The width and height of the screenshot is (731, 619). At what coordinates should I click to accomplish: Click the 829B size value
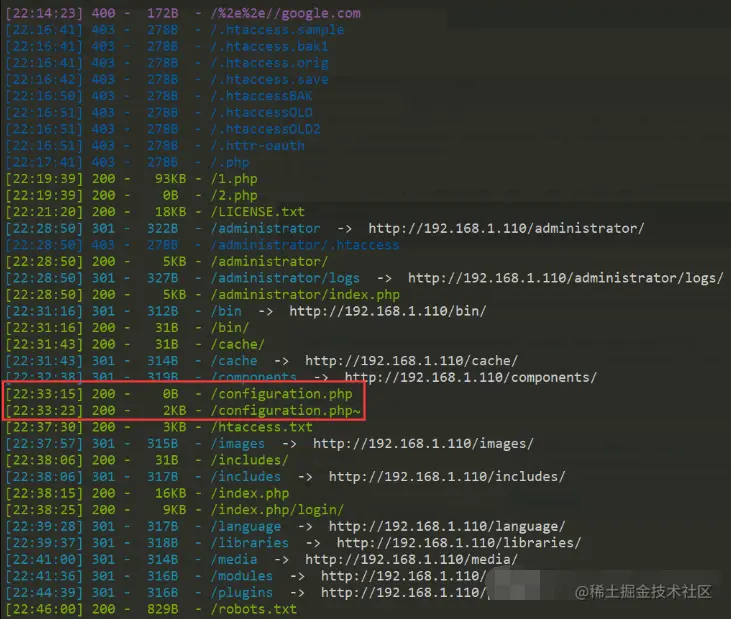[x=163, y=609]
